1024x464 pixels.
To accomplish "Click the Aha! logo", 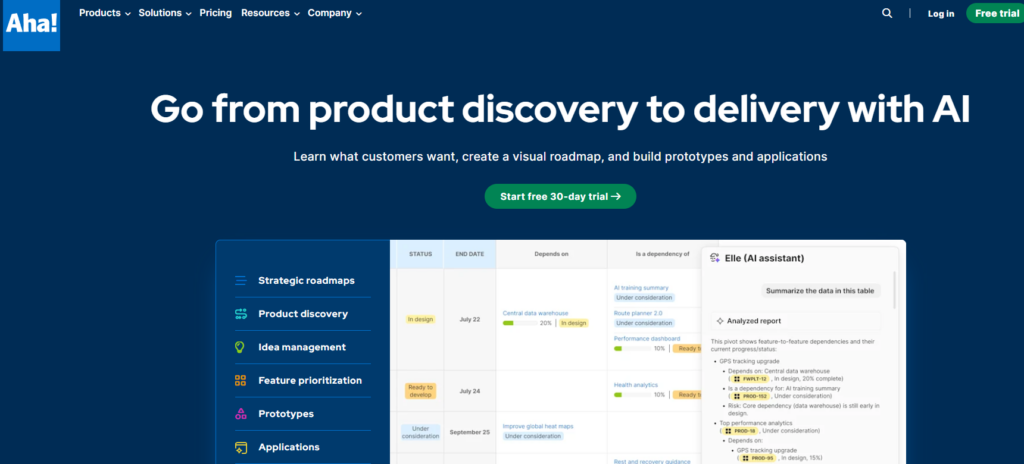I will click(x=31, y=25).
